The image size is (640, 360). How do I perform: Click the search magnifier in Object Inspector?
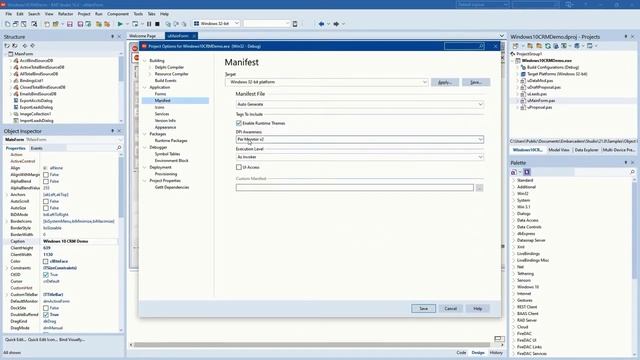119,148
